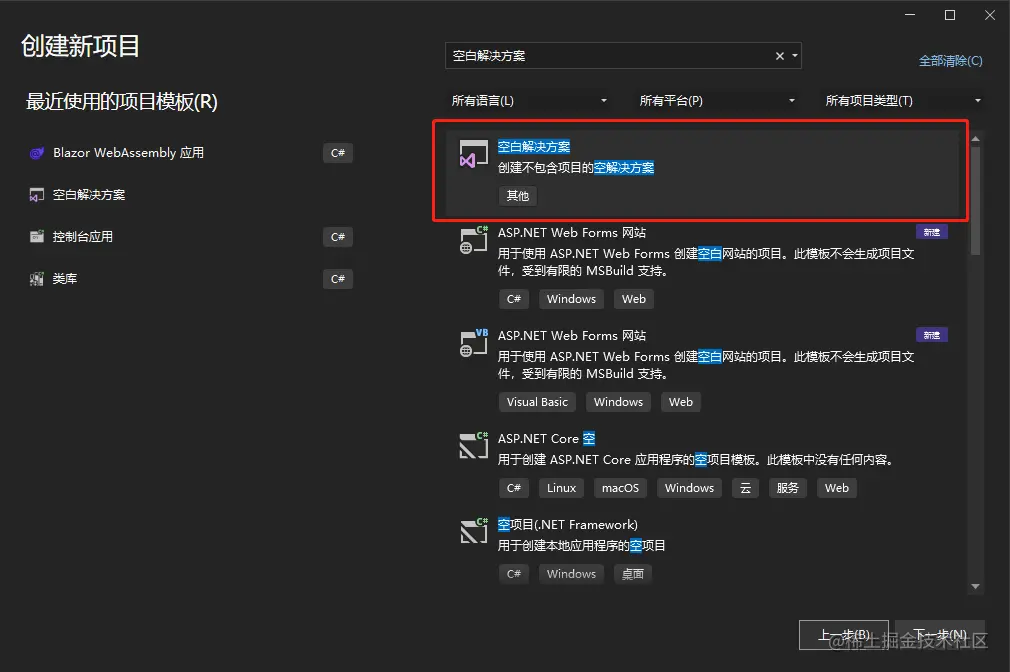Select 控制台应用 in recent templates
The height and width of the screenshot is (672, 1010).
82,236
